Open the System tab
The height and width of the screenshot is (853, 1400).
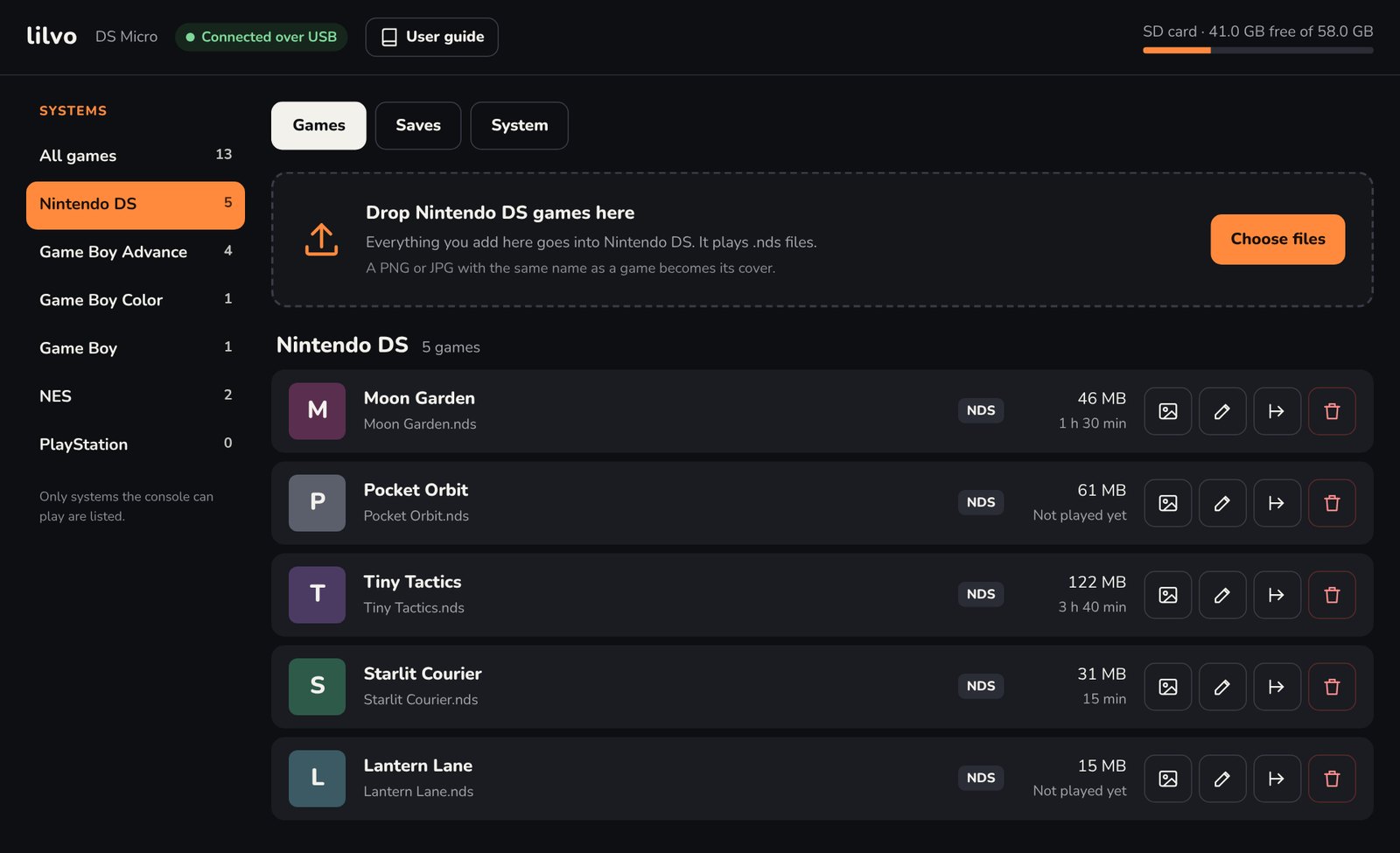point(520,126)
